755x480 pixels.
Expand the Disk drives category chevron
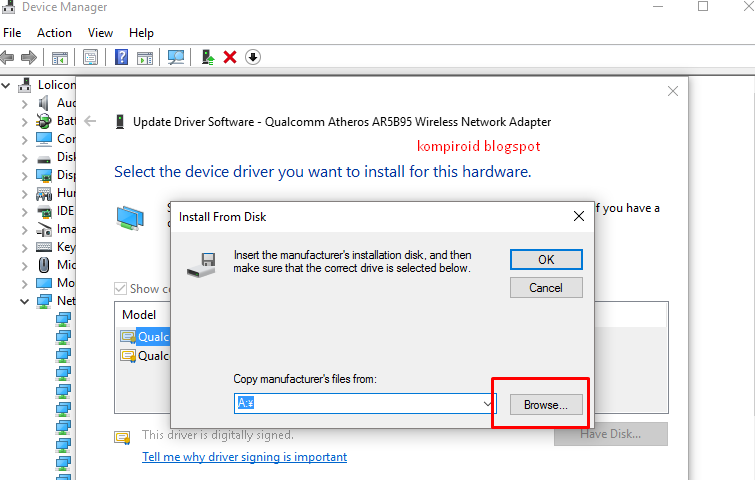(x=25, y=158)
